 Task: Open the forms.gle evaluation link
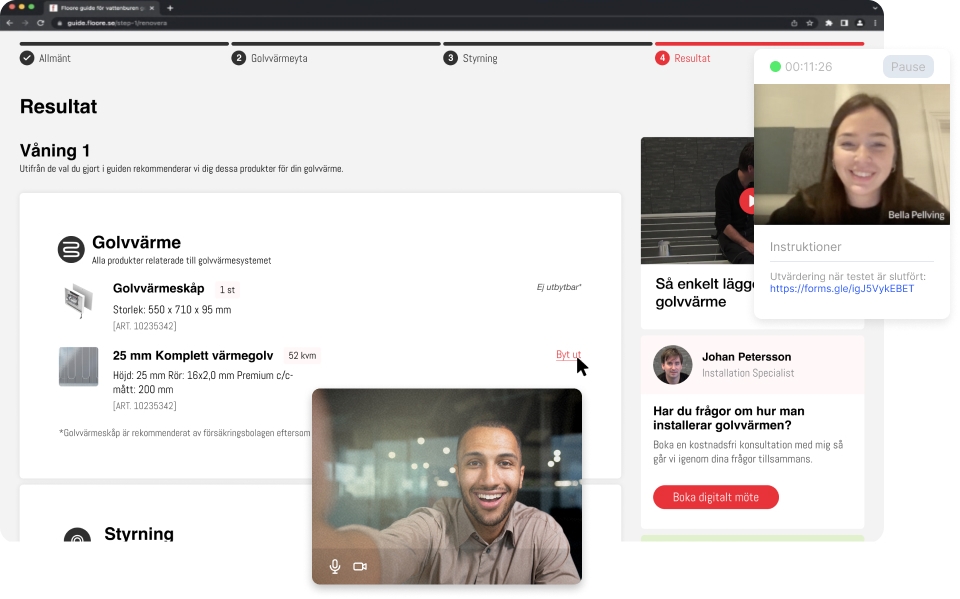[x=842, y=288]
